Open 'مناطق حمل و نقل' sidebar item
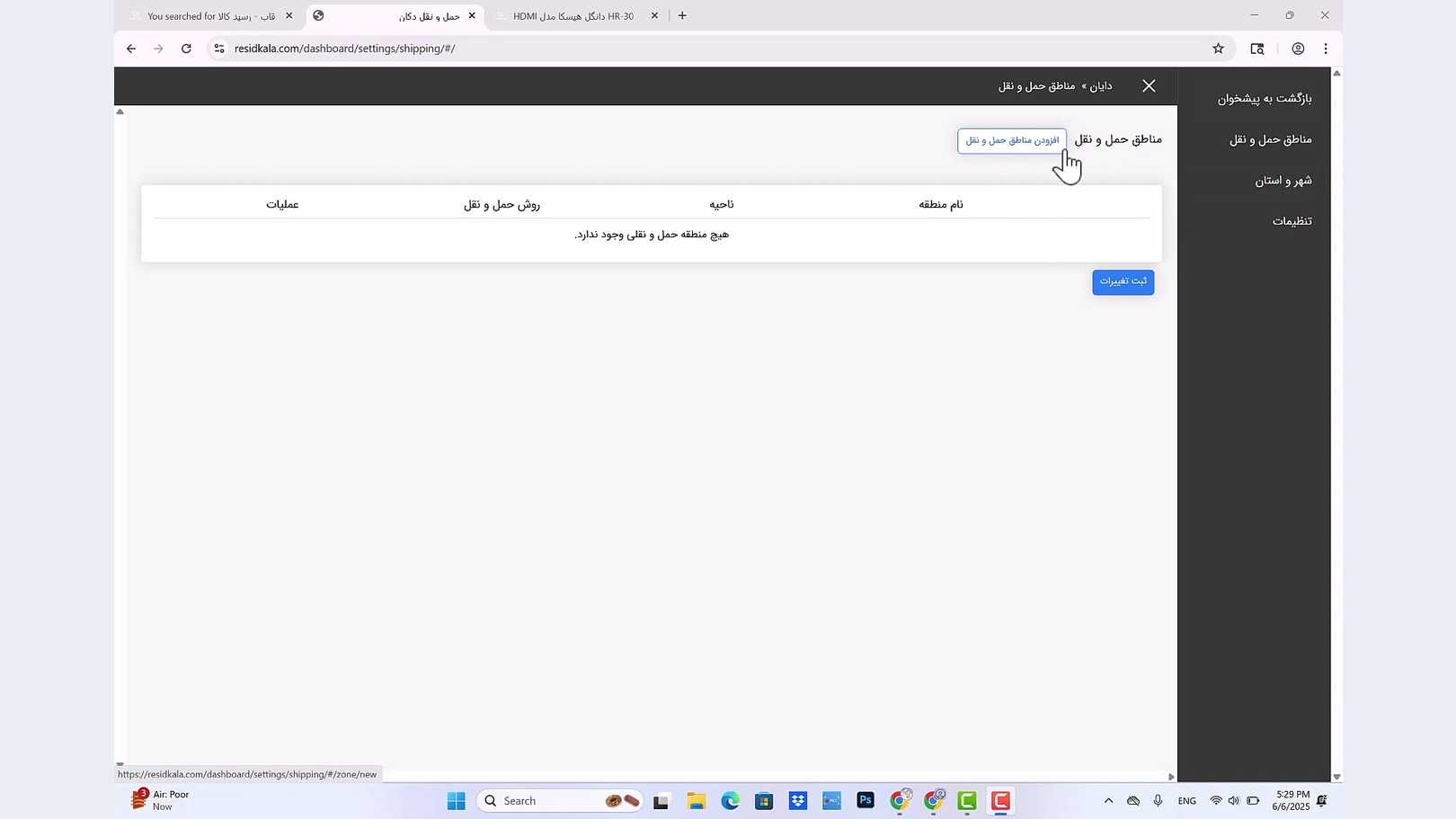 click(1271, 139)
